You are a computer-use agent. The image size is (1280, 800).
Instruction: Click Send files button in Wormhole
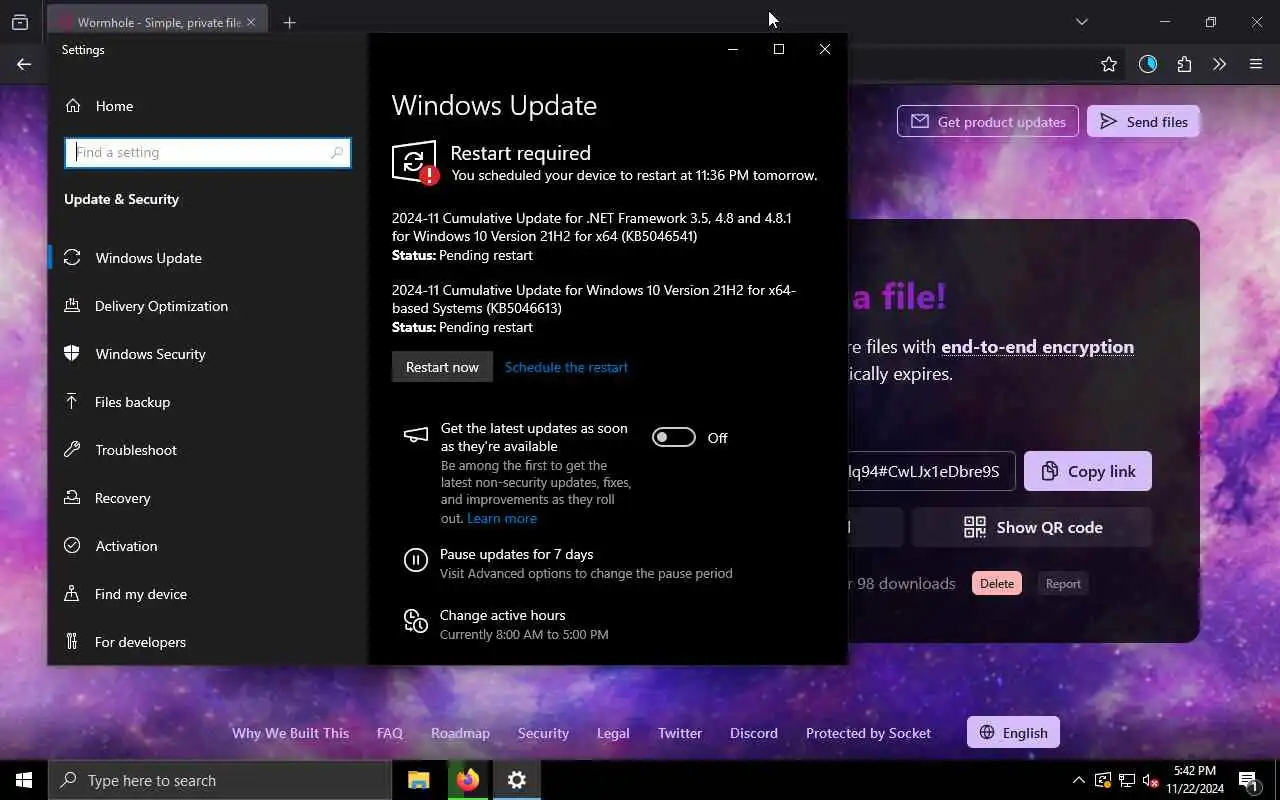click(1143, 122)
